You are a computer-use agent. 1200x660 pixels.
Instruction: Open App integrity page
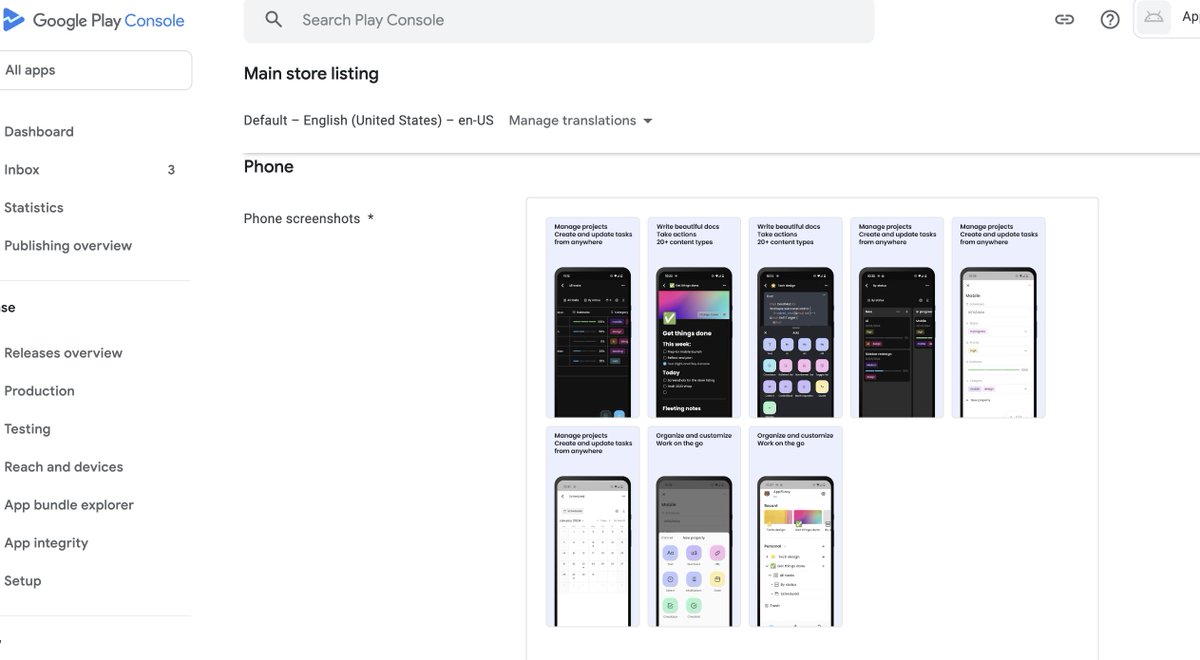(46, 543)
